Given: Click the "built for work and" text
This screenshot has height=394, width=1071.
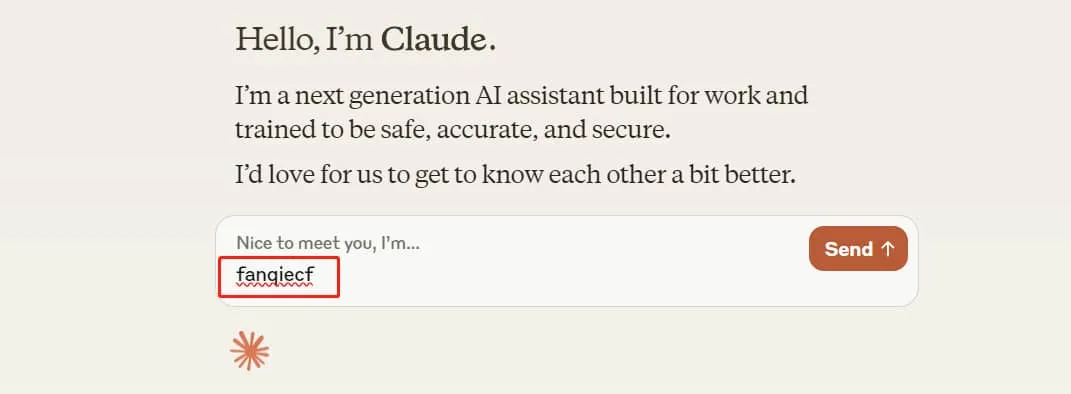Looking at the screenshot, I should [707, 95].
